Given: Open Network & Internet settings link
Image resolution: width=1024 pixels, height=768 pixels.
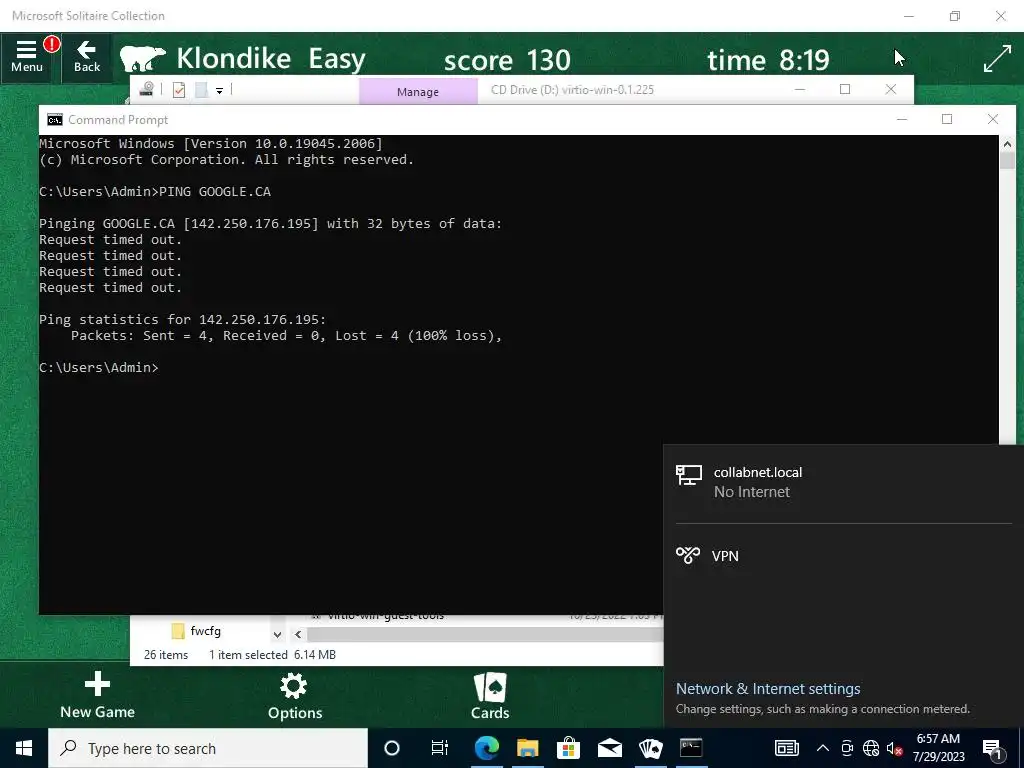Looking at the screenshot, I should [x=768, y=688].
